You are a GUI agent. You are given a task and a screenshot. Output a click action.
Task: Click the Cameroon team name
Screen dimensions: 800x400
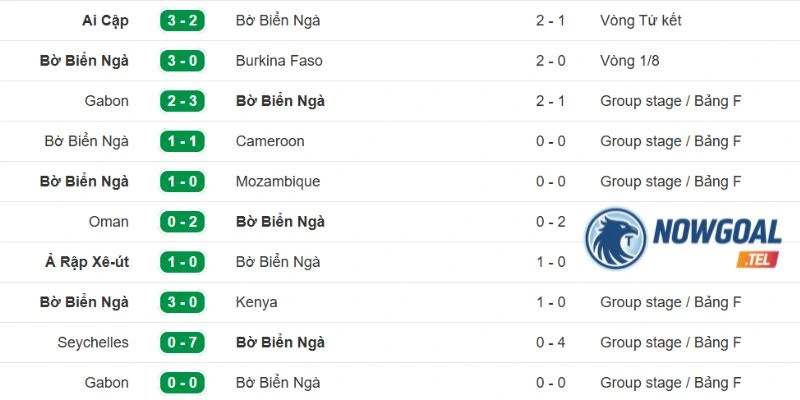[270, 141]
